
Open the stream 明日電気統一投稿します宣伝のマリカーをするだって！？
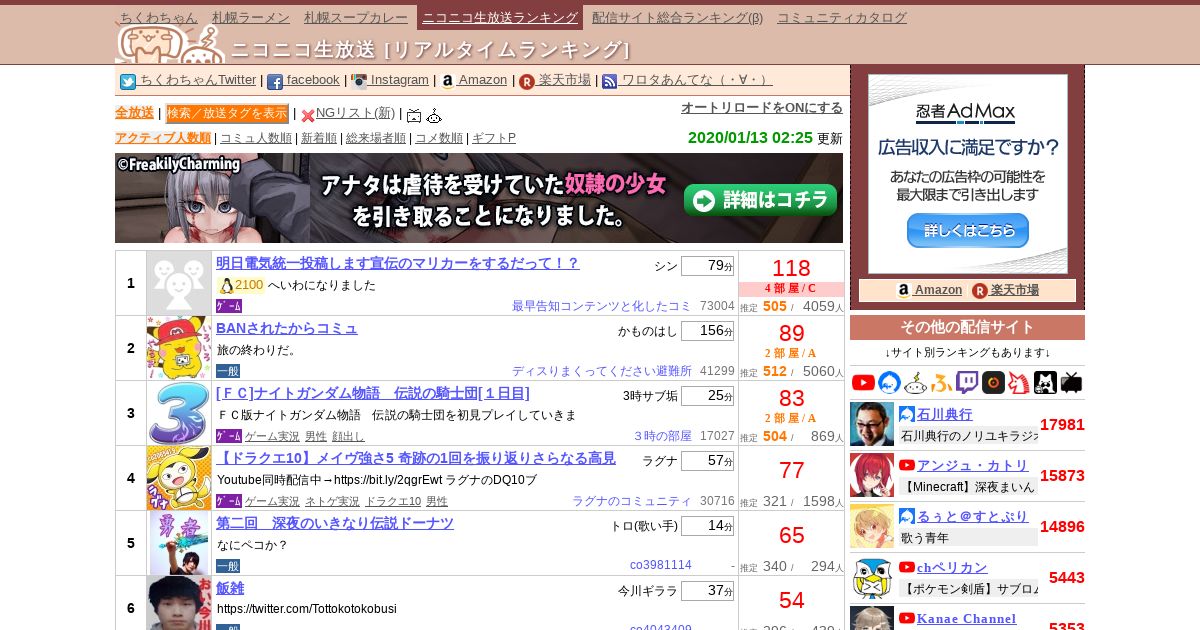[398, 263]
